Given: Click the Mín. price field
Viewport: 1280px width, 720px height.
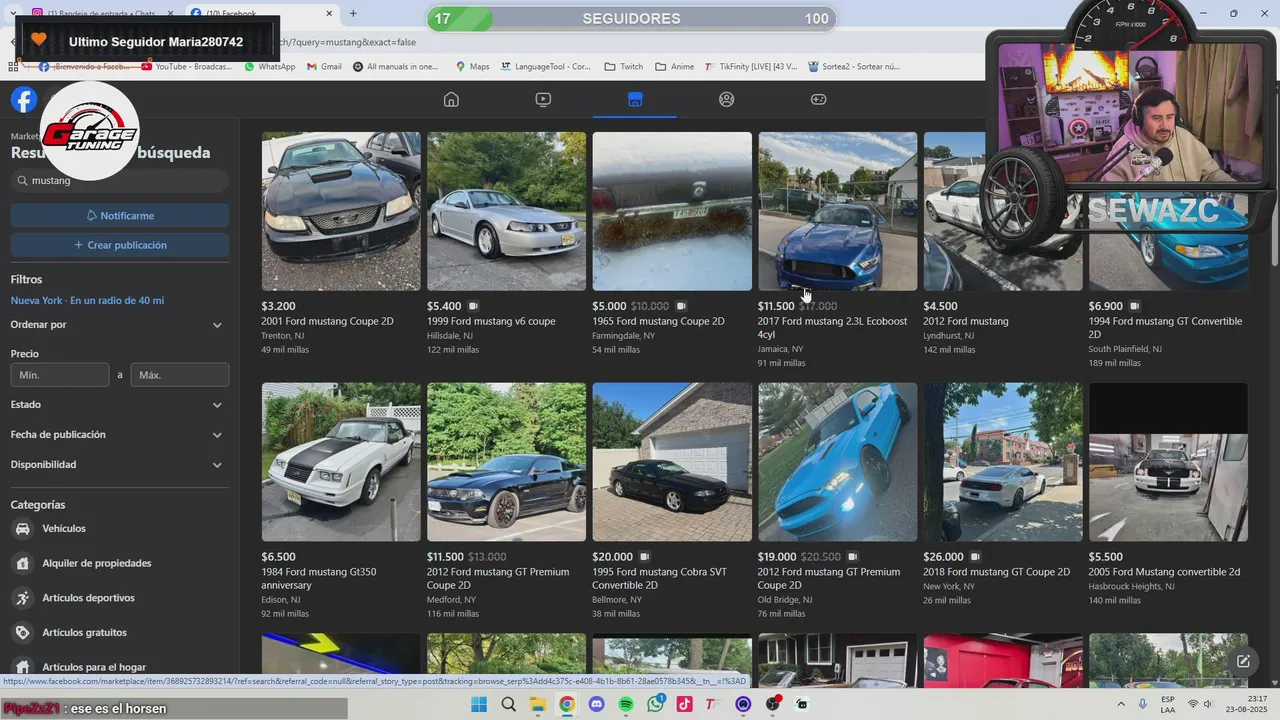Looking at the screenshot, I should 60,375.
